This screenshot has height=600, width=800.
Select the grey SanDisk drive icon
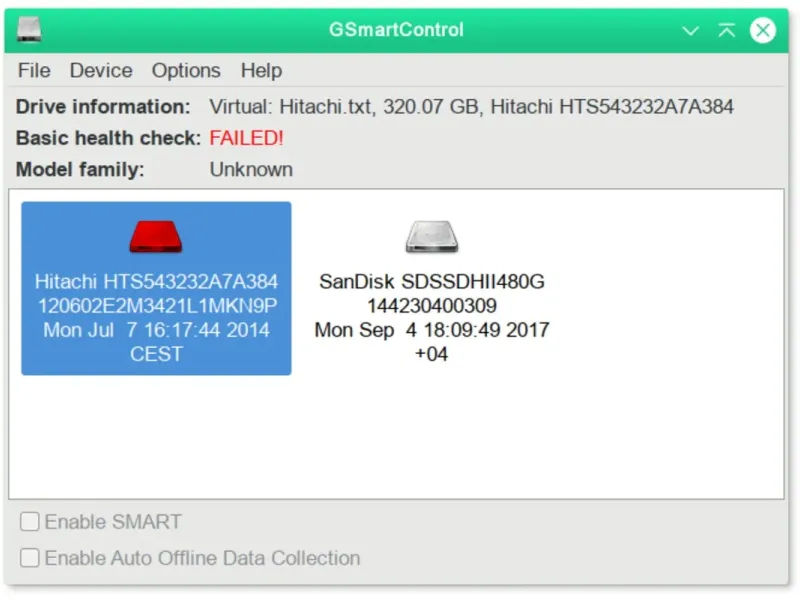coord(432,237)
